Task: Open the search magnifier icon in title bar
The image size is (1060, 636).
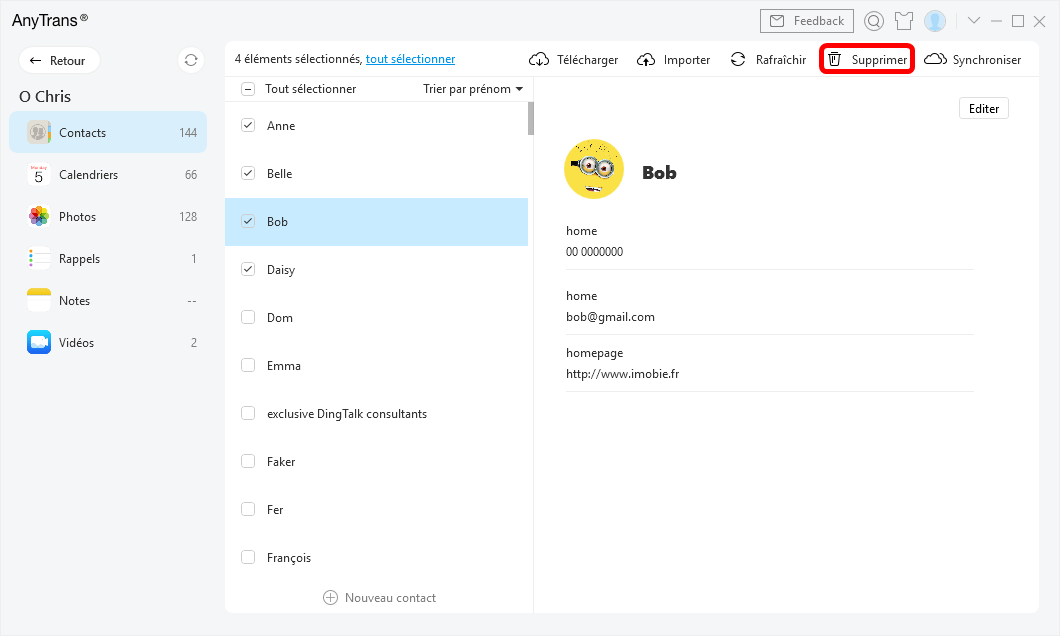Action: click(x=874, y=21)
